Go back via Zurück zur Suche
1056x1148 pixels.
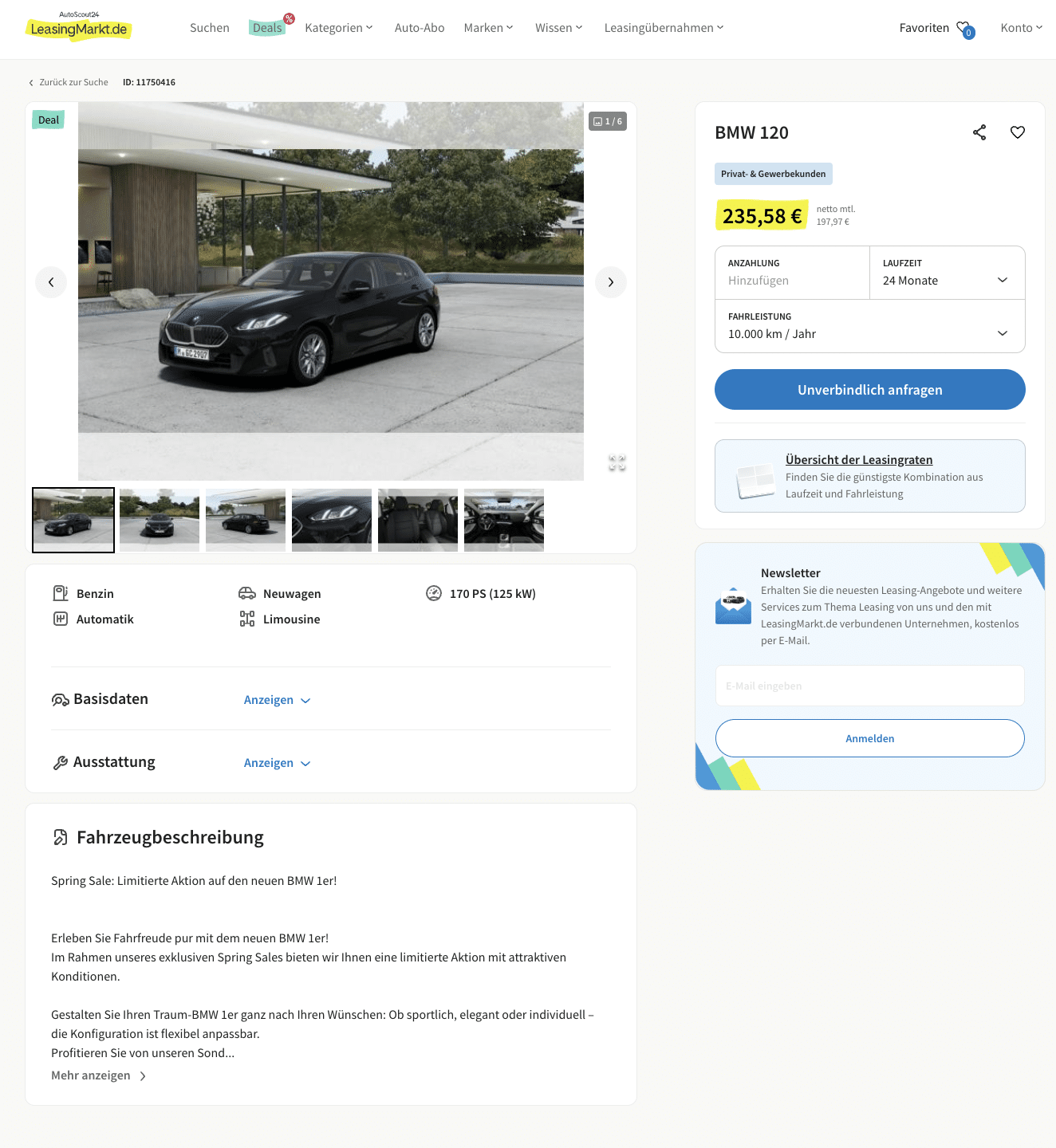click(x=69, y=82)
